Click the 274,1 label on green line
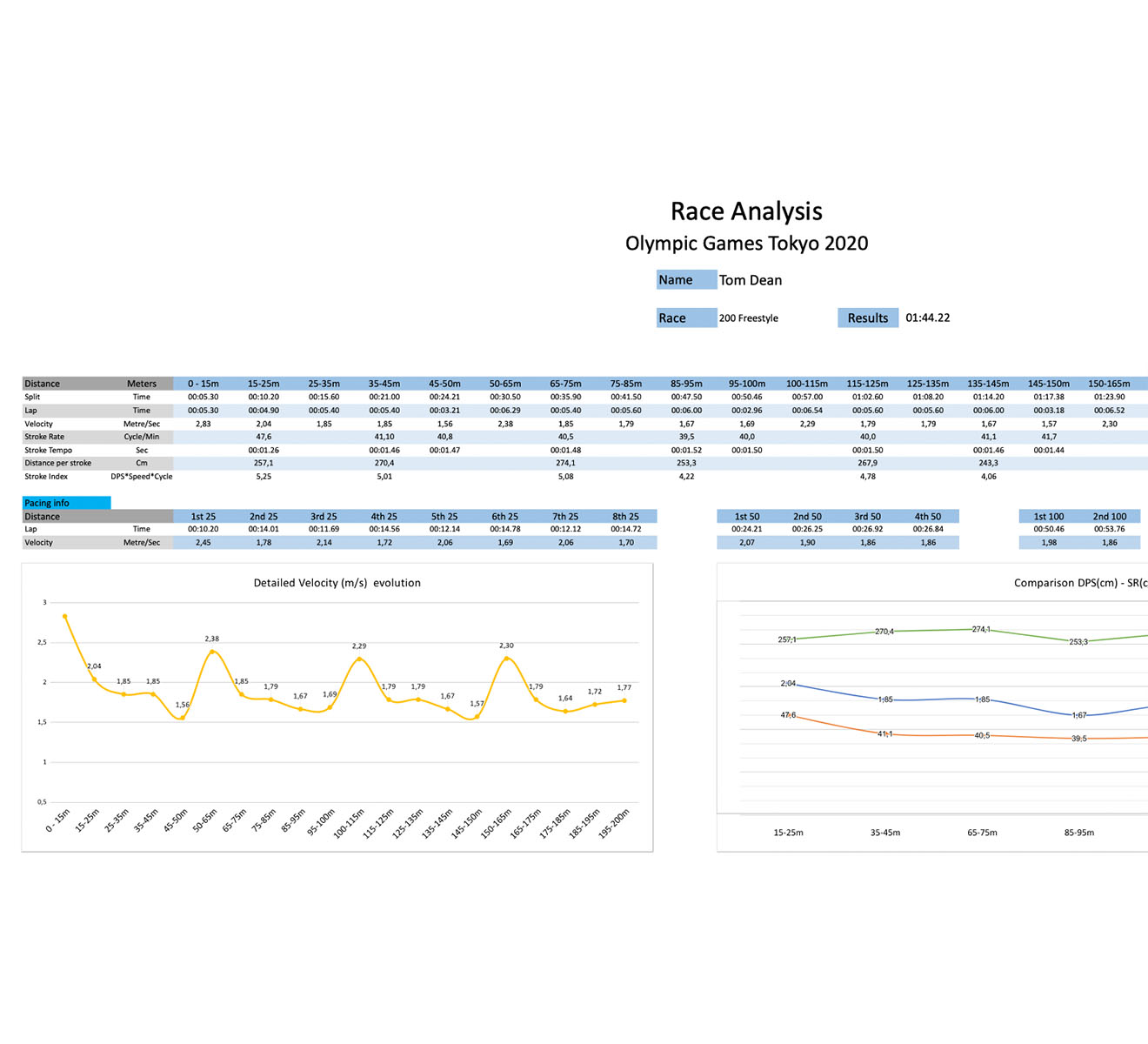Image resolution: width=1148 pixels, height=1044 pixels. pyautogui.click(x=981, y=629)
